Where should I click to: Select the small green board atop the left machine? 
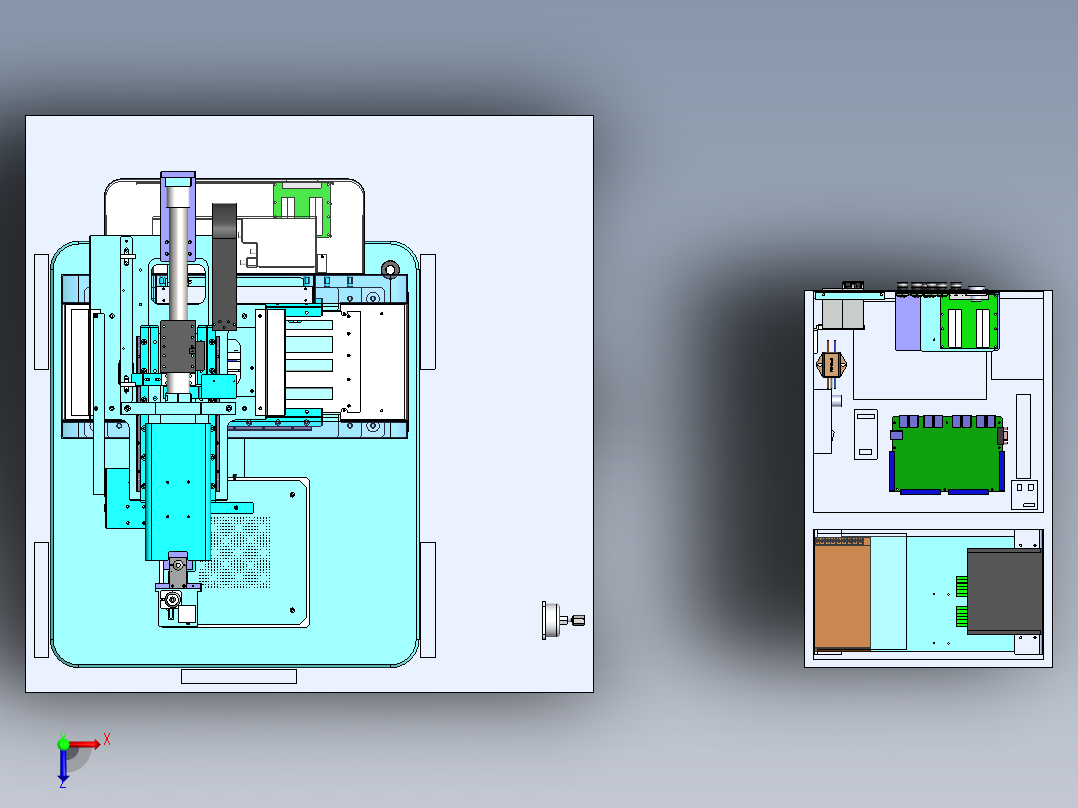click(x=302, y=208)
